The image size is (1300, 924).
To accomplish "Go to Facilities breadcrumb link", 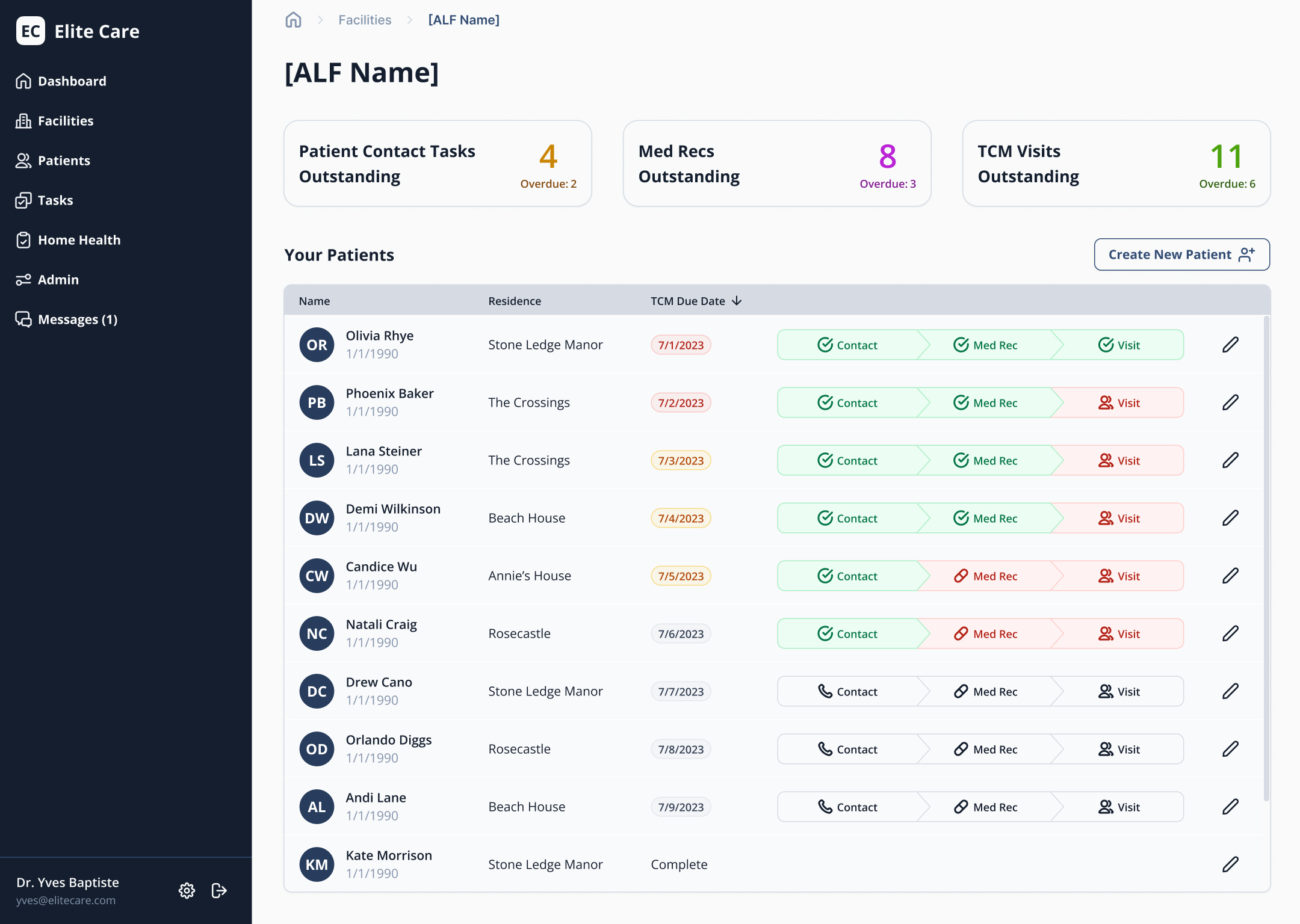I will tap(365, 20).
